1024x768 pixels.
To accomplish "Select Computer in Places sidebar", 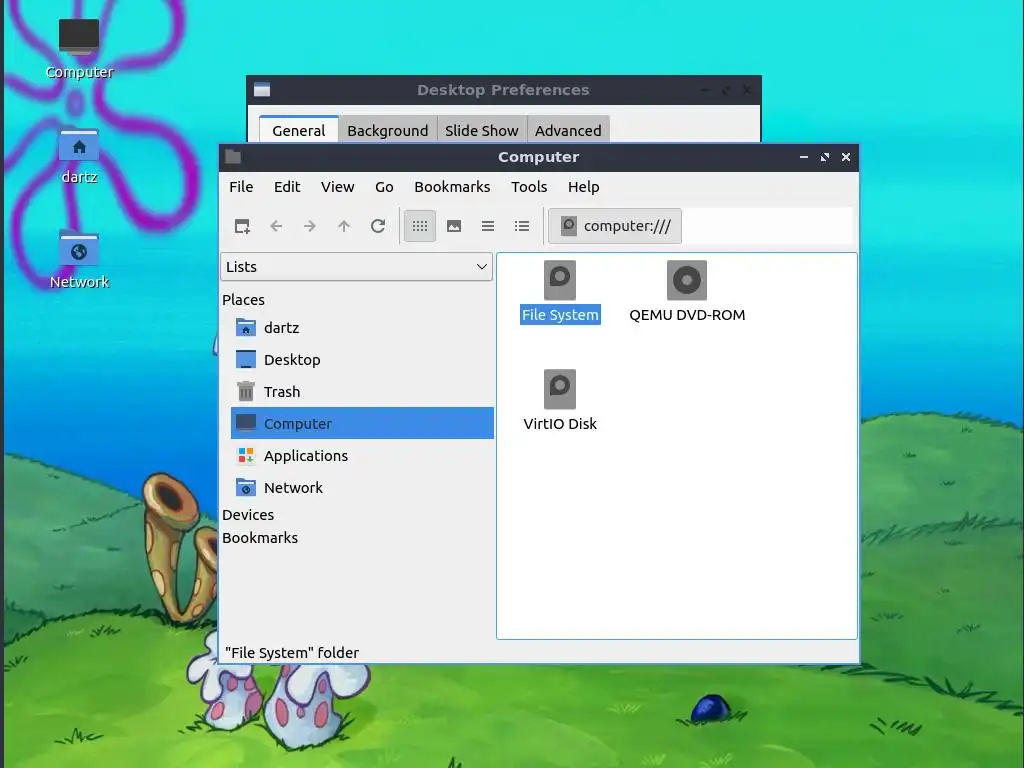I will point(362,423).
